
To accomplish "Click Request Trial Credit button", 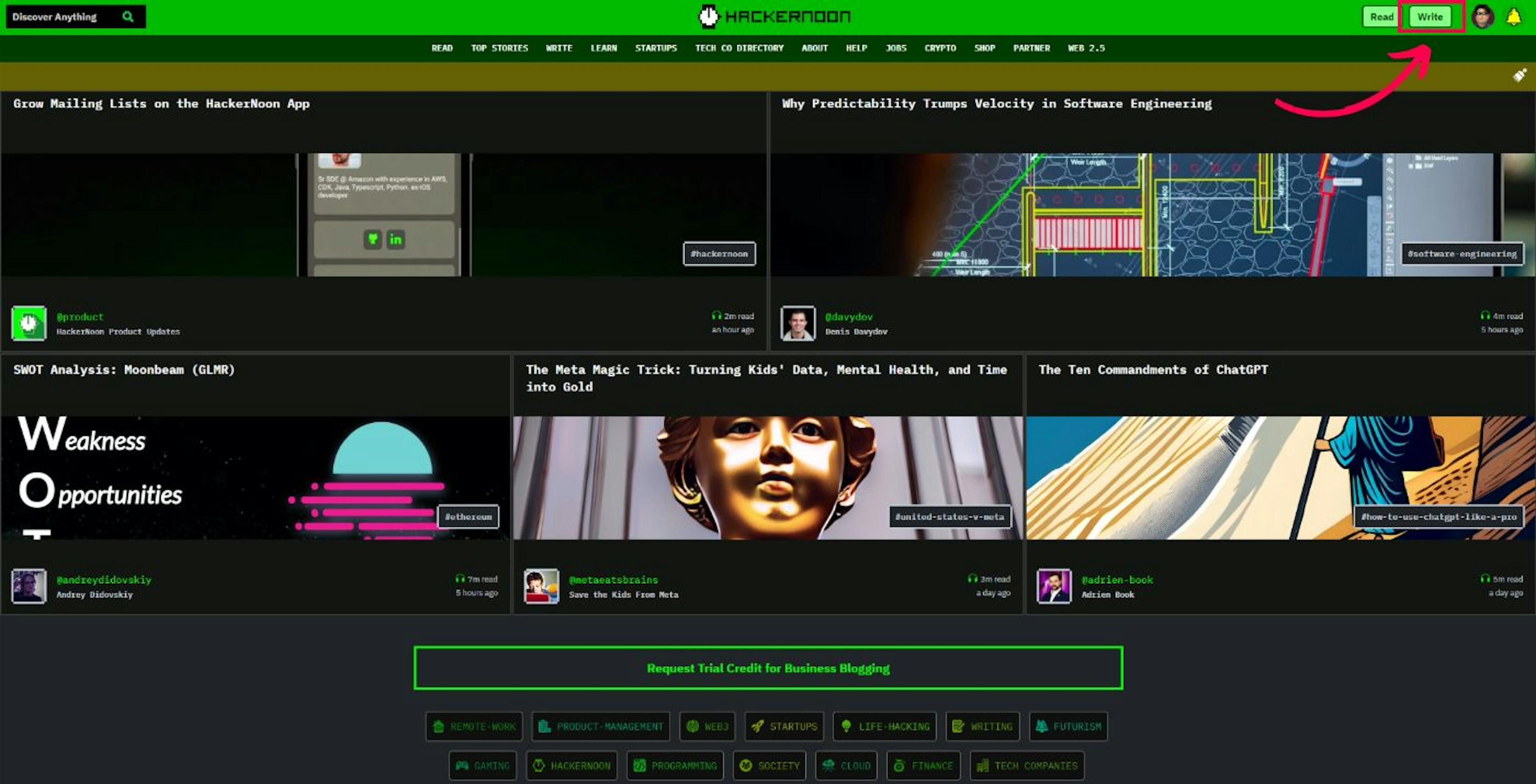I will pyautogui.click(x=768, y=668).
